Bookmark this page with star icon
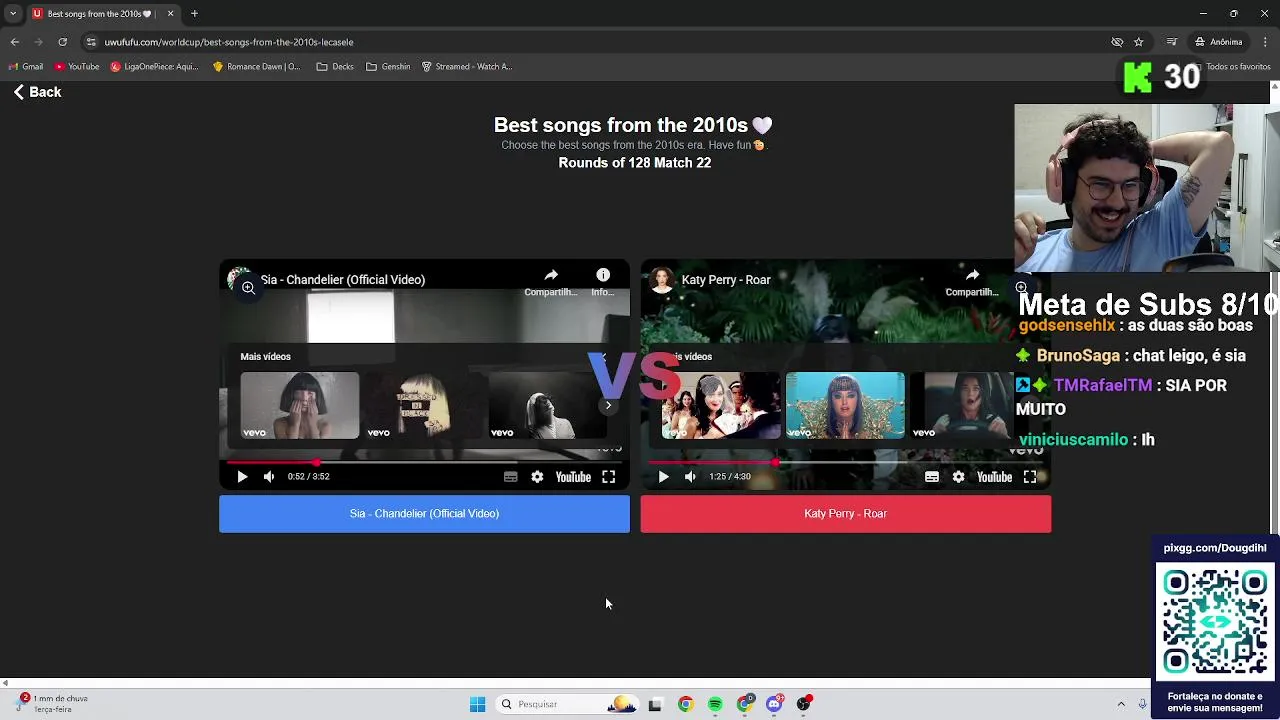Viewport: 1280px width, 720px height. [1138, 42]
